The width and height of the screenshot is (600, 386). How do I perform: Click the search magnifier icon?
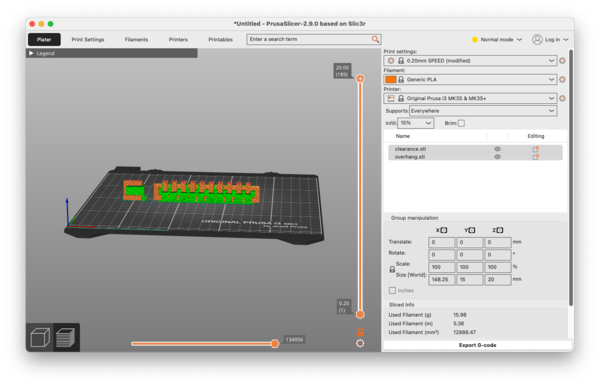[x=375, y=39]
